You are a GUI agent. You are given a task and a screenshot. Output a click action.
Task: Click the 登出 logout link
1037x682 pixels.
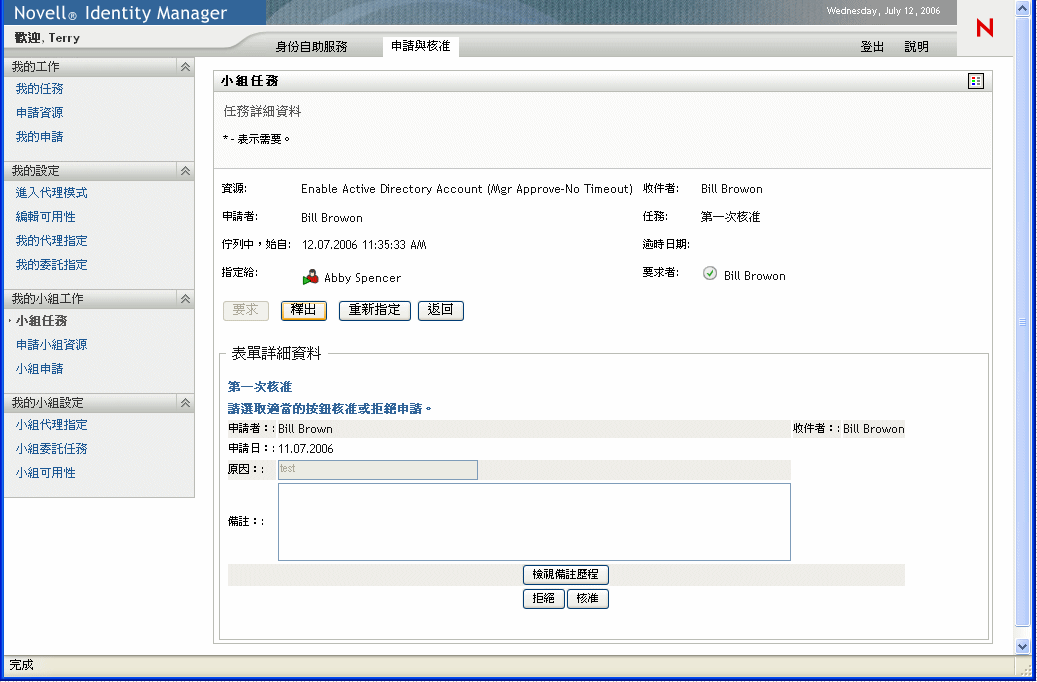click(872, 46)
